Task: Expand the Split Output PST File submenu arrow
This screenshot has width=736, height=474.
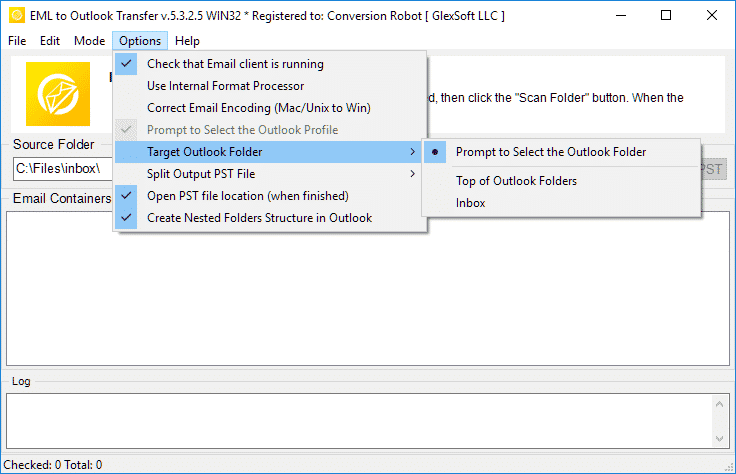Action: 412,174
